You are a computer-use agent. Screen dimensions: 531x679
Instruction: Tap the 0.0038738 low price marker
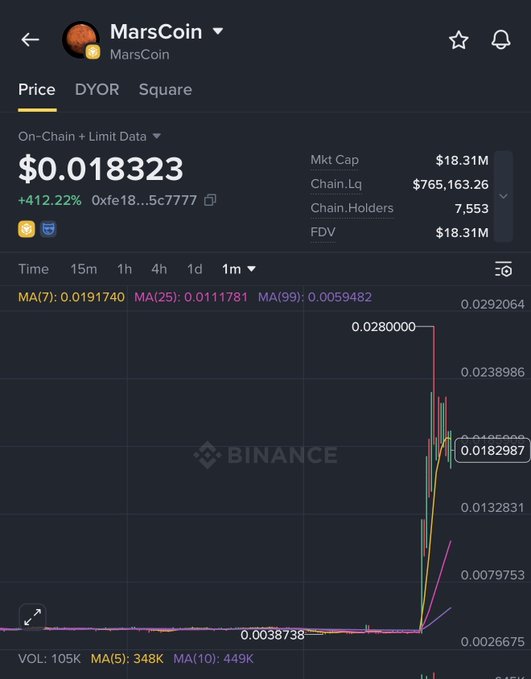pos(272,635)
